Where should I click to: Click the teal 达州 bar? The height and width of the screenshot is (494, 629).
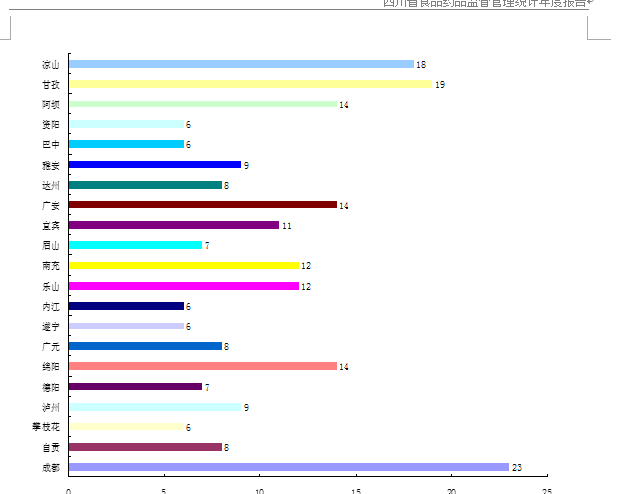point(145,185)
